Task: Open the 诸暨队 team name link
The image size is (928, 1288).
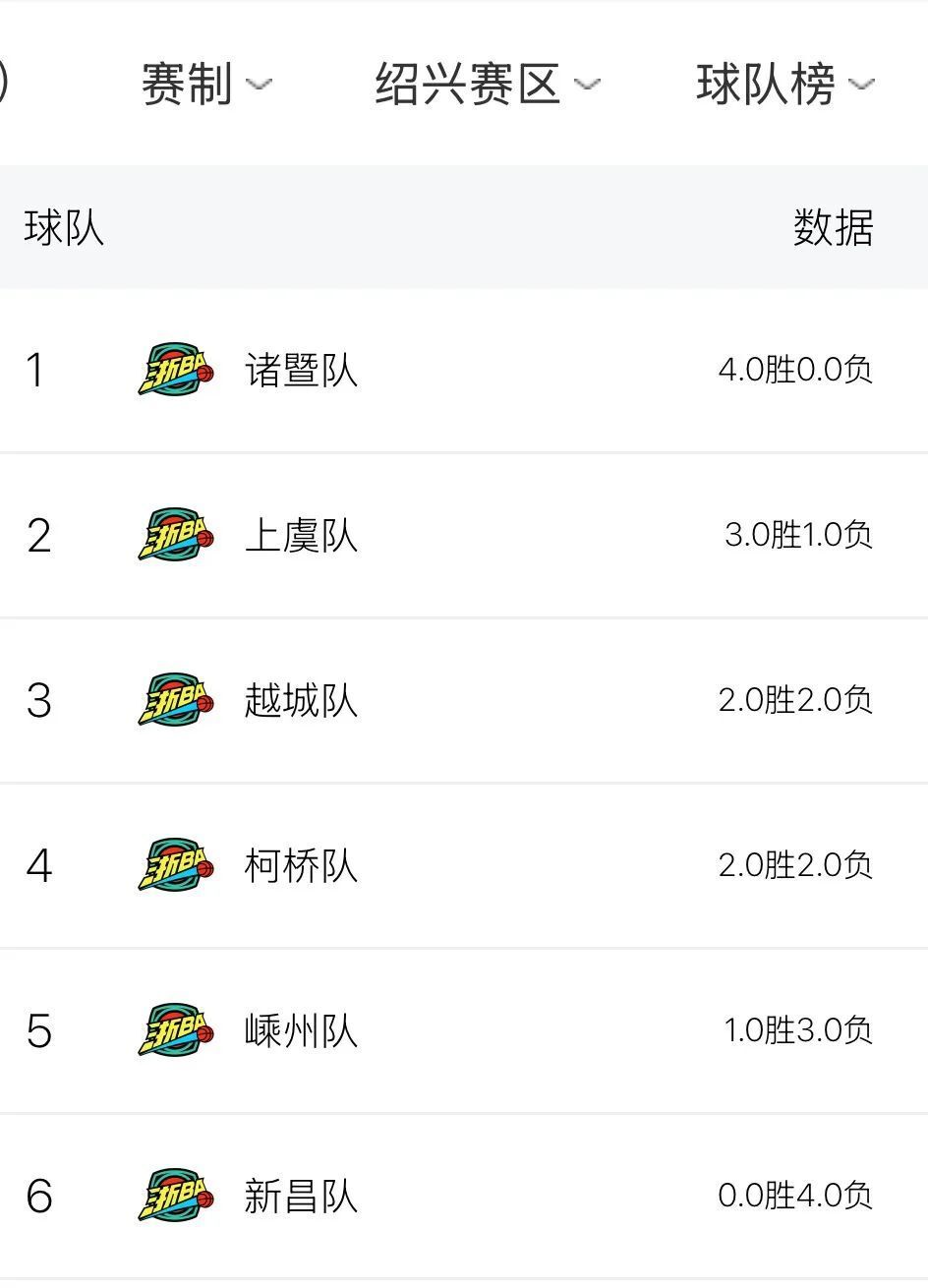Action: [301, 371]
